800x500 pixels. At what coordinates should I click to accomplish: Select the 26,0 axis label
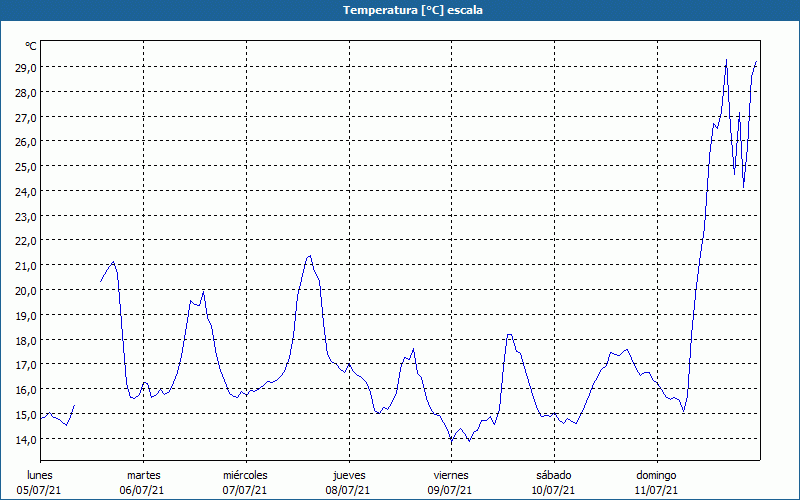coord(26,142)
